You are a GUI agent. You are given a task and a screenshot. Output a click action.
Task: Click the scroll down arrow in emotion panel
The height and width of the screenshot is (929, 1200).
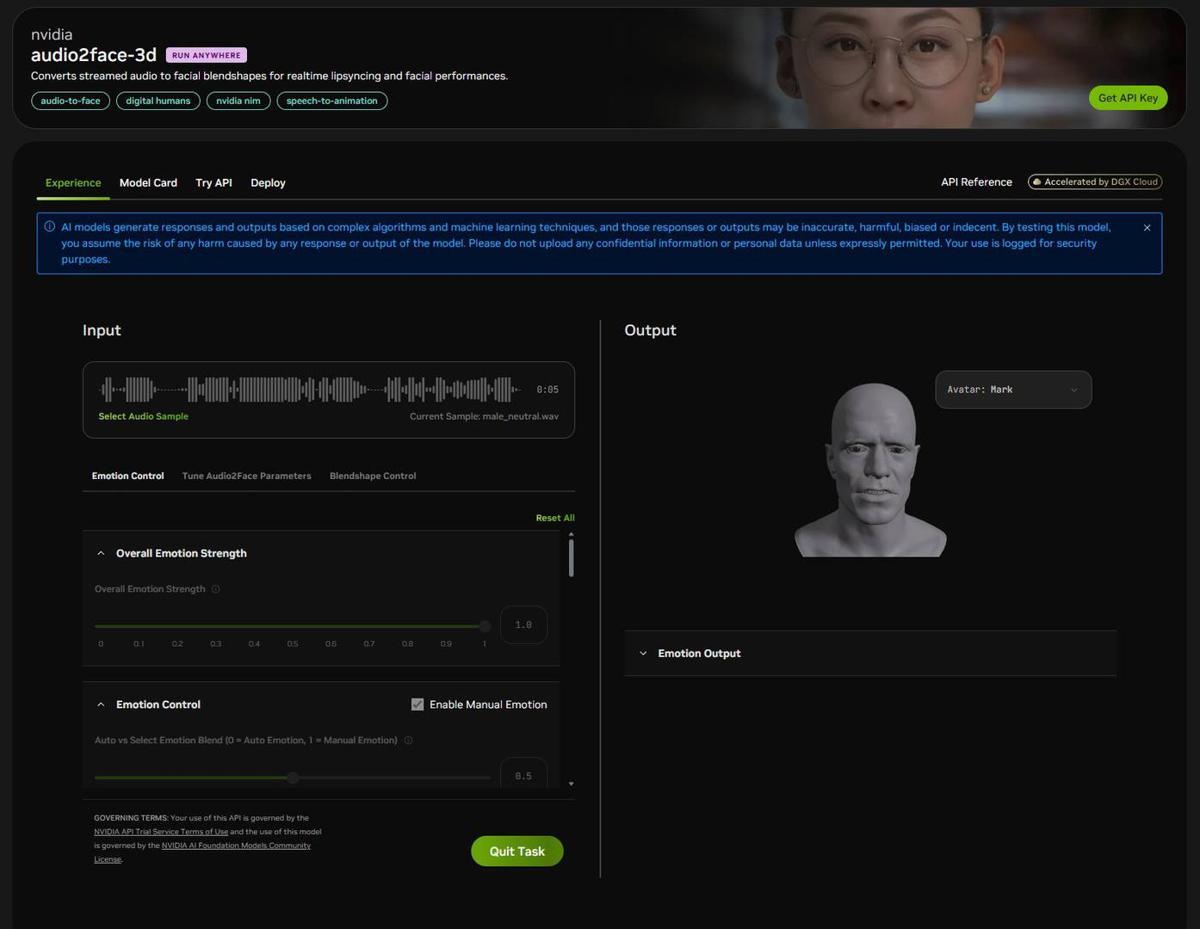pyautogui.click(x=571, y=784)
